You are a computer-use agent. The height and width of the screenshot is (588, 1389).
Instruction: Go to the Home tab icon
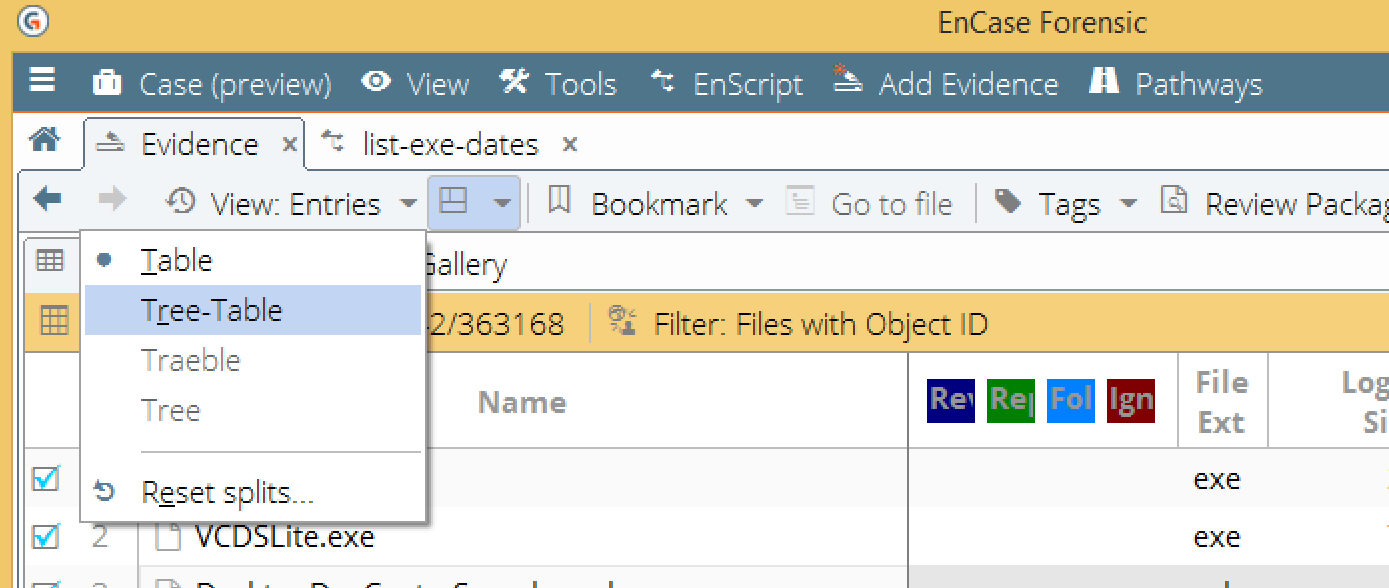(44, 141)
